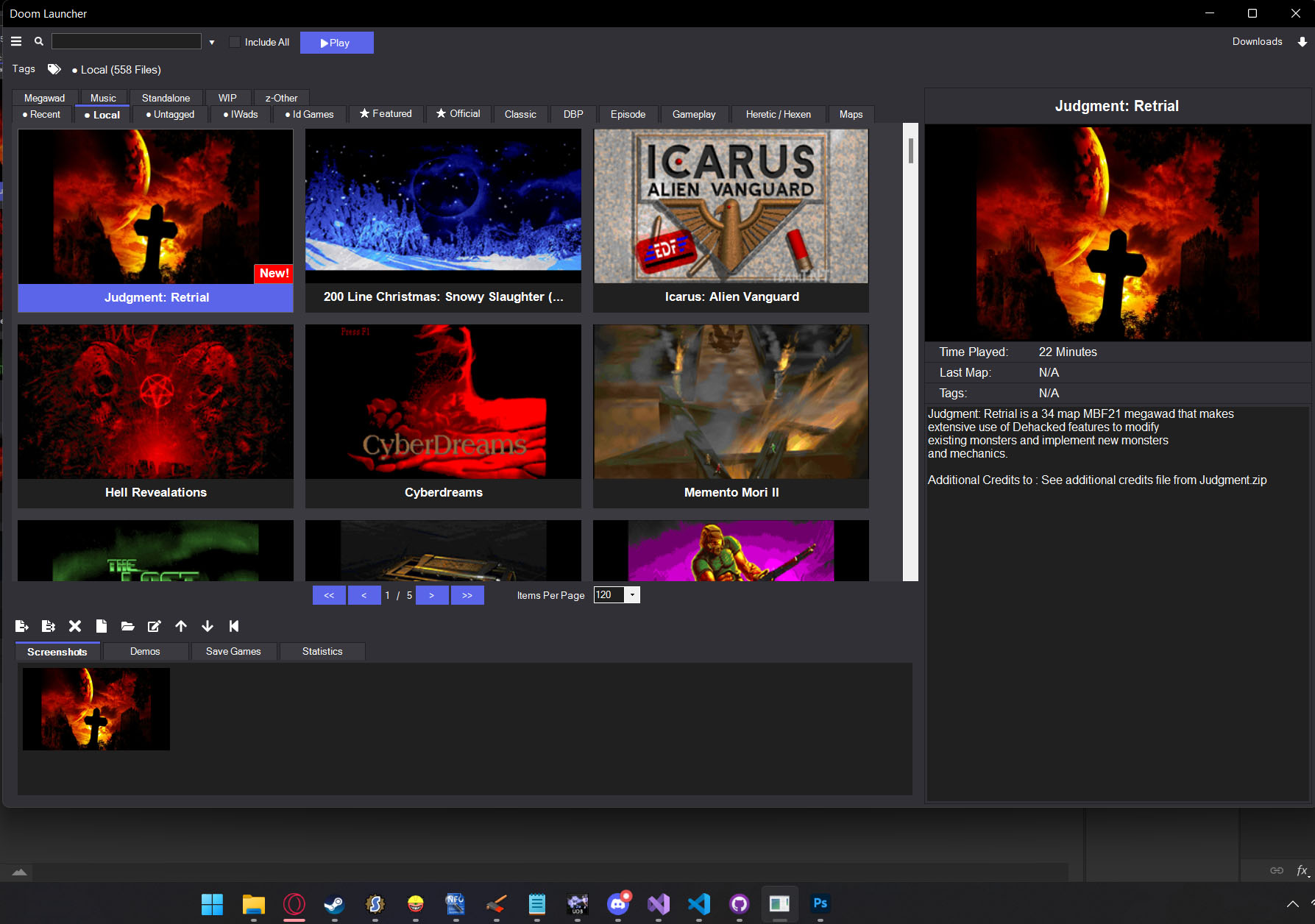This screenshot has width=1315, height=924.
Task: Click the edit pencil icon
Action: pos(155,626)
